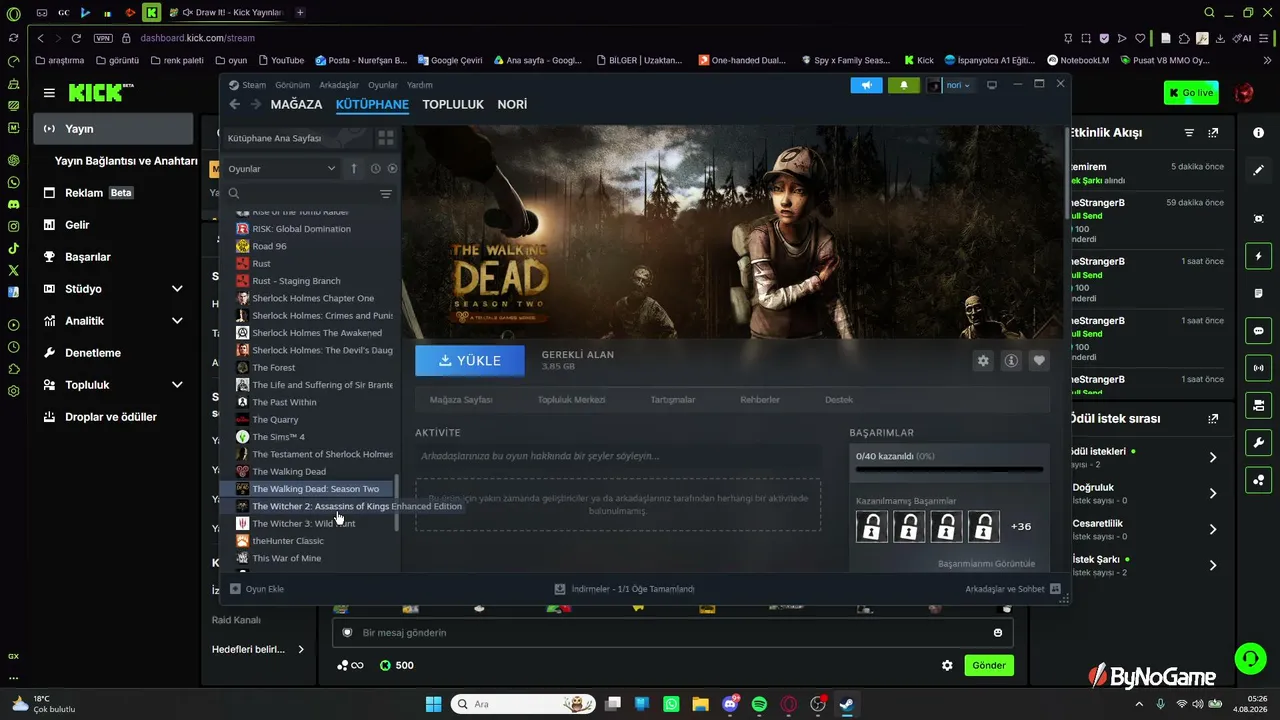
Task: Switch to the TOPLULUK tab in Steam
Action: pyautogui.click(x=453, y=104)
